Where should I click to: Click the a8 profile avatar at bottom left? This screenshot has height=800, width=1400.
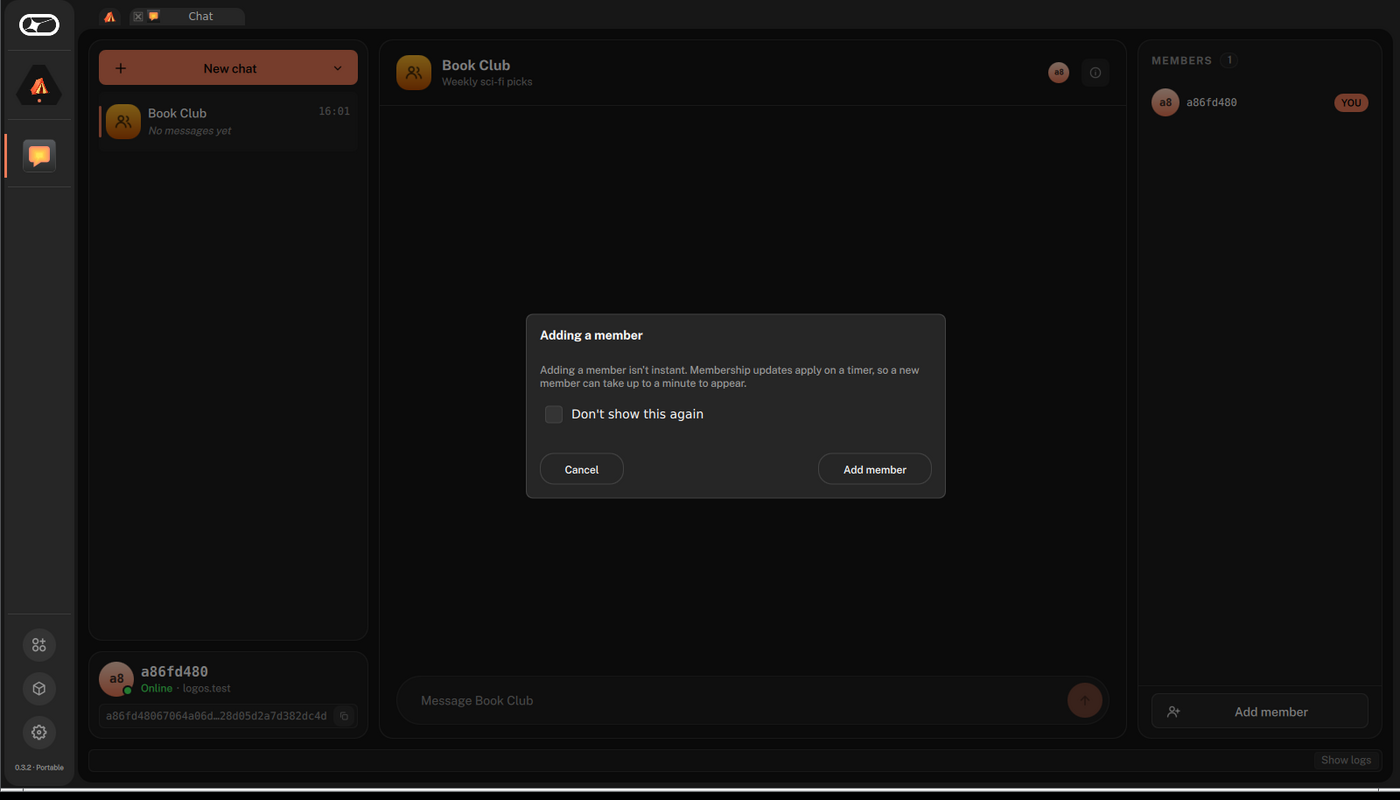click(x=116, y=679)
